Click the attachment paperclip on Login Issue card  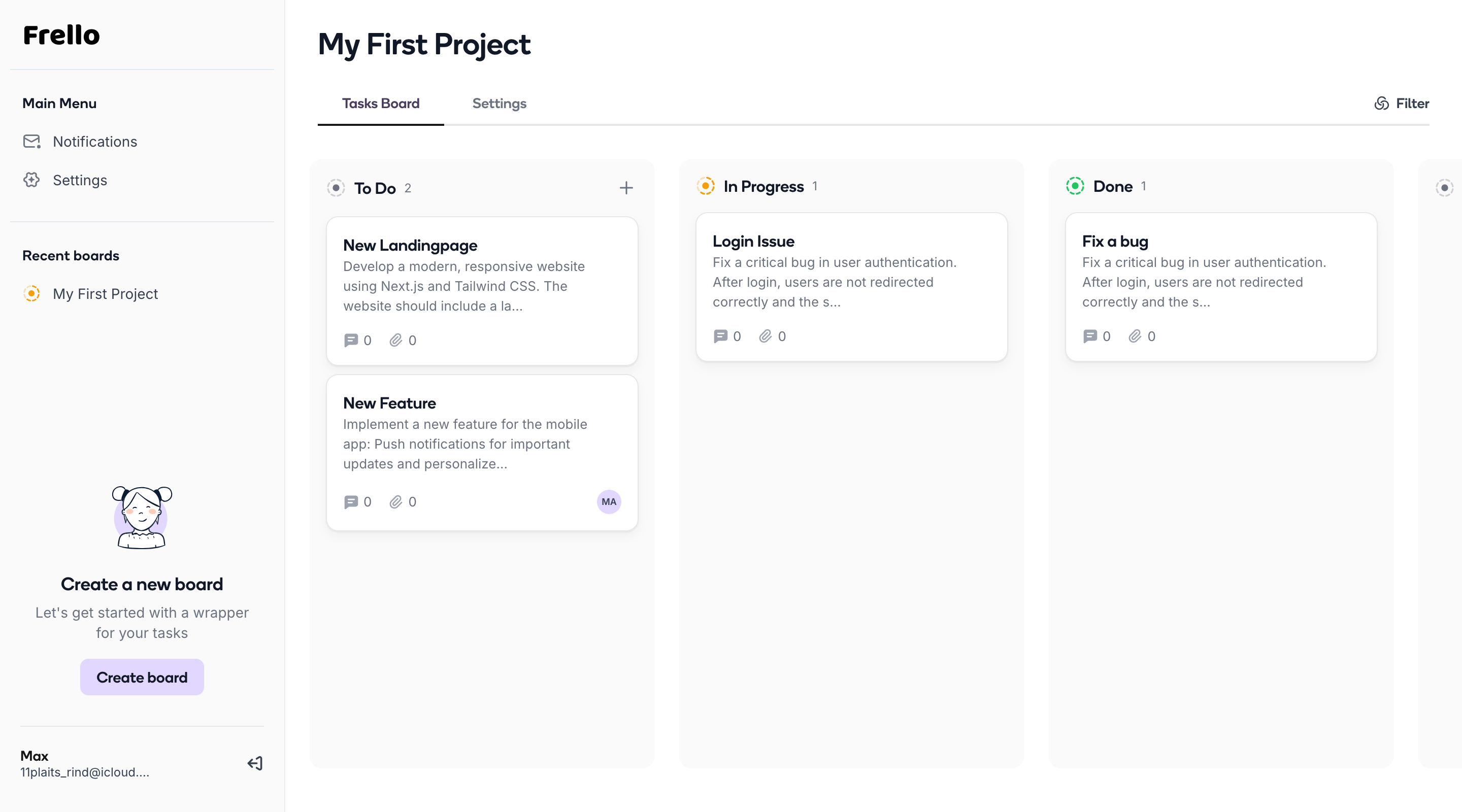[765, 336]
